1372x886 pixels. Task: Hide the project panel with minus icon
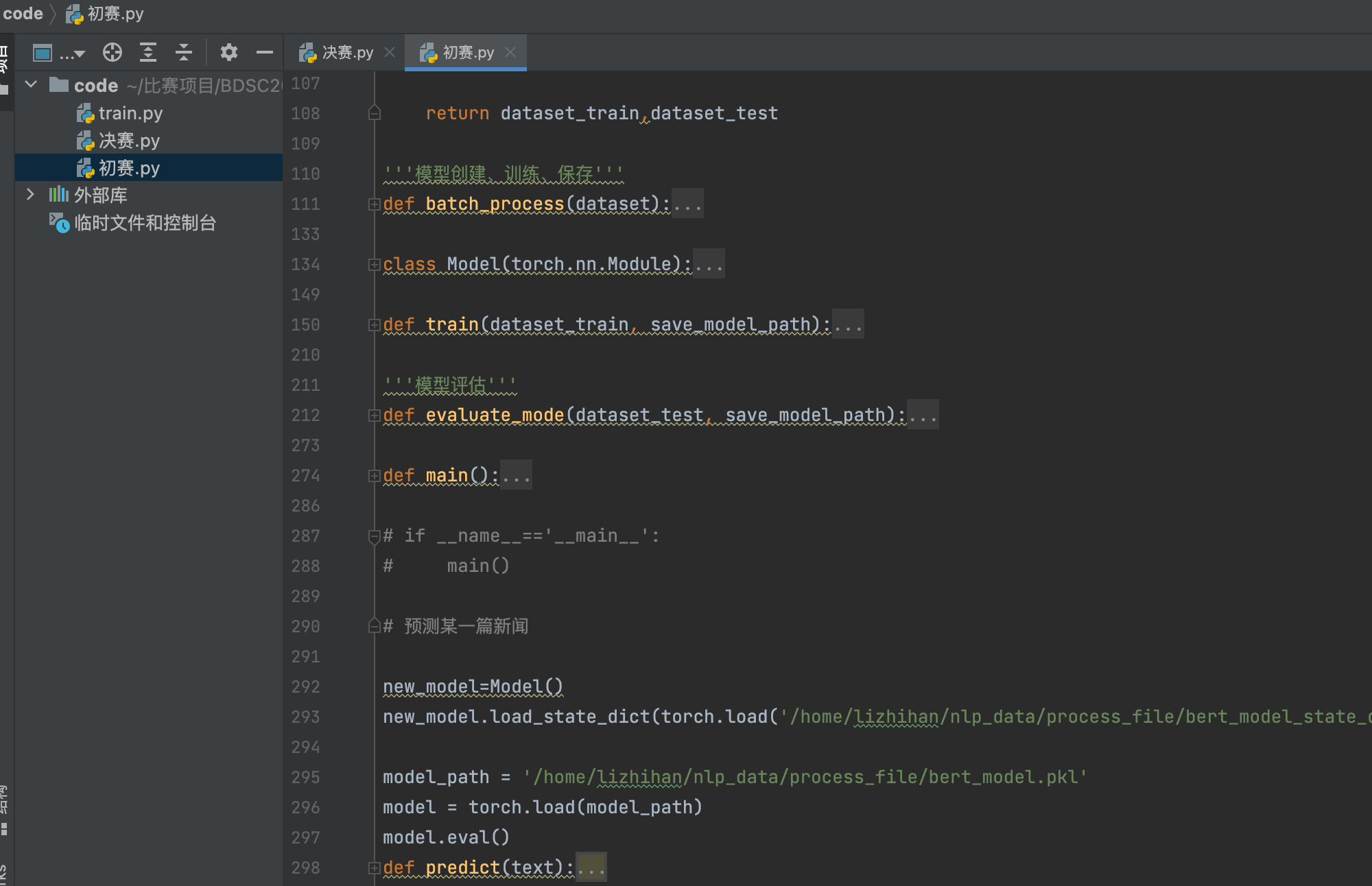point(264,53)
